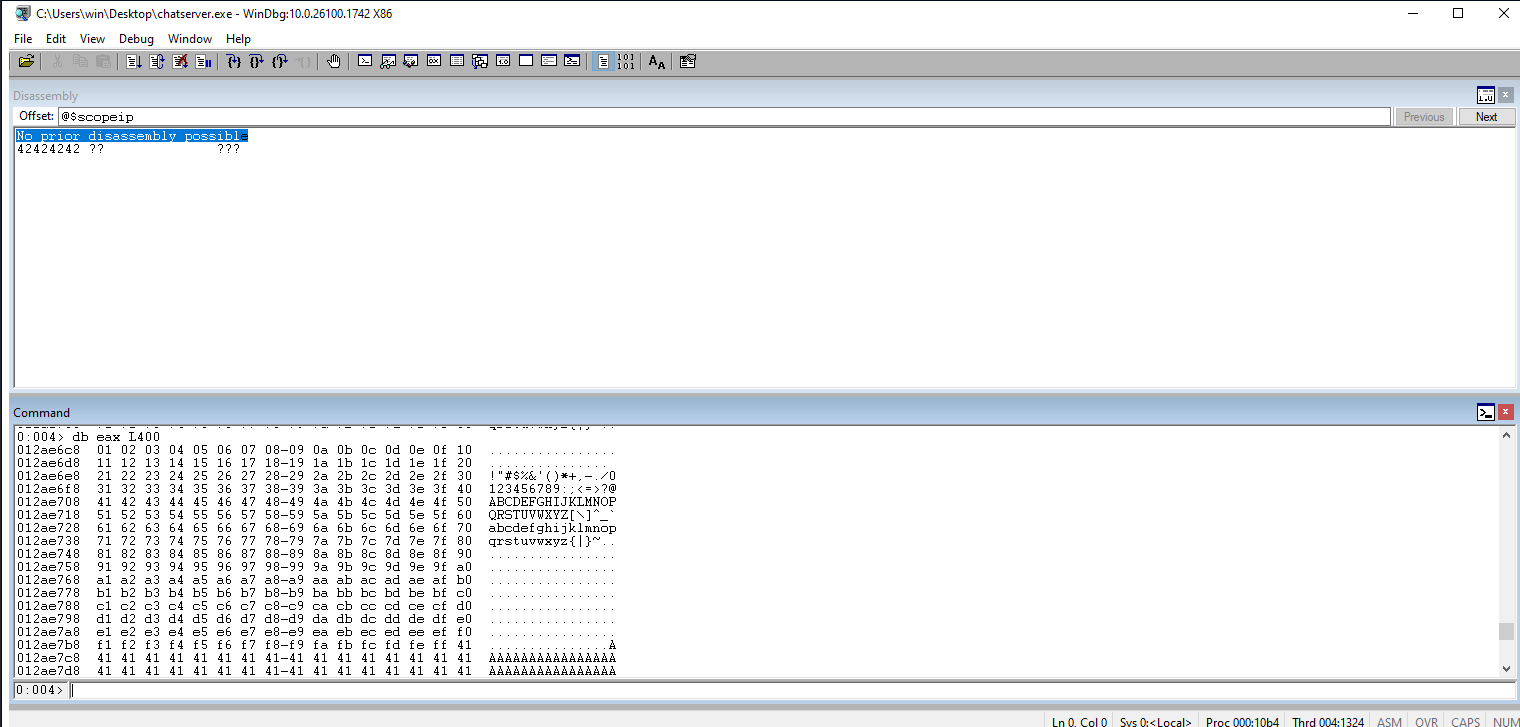Open the Command pane's window menu icon
Screen dimensions: 1520x727
pyautogui.click(x=1486, y=412)
